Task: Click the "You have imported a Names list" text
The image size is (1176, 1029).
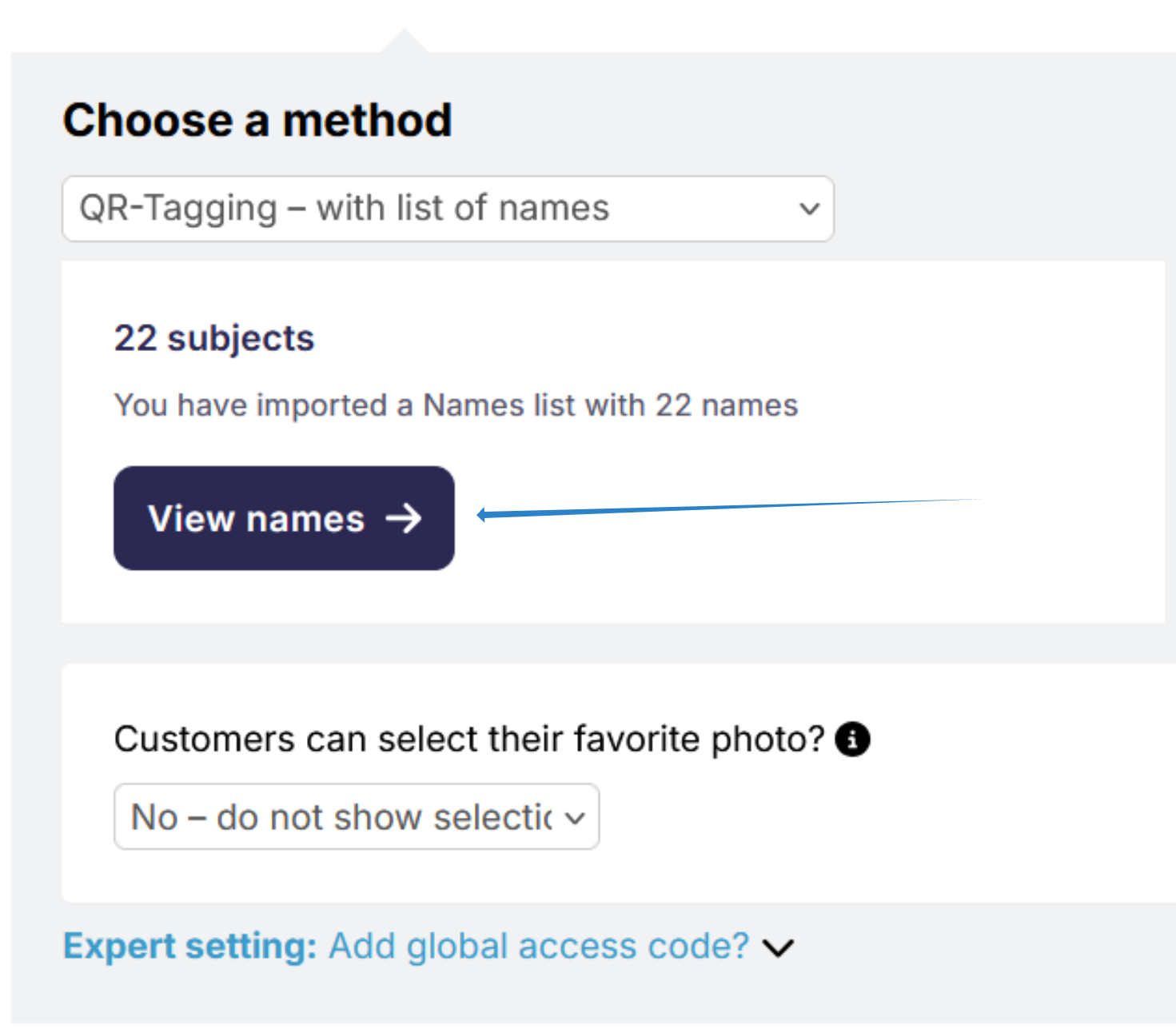Action: pyautogui.click(x=456, y=405)
